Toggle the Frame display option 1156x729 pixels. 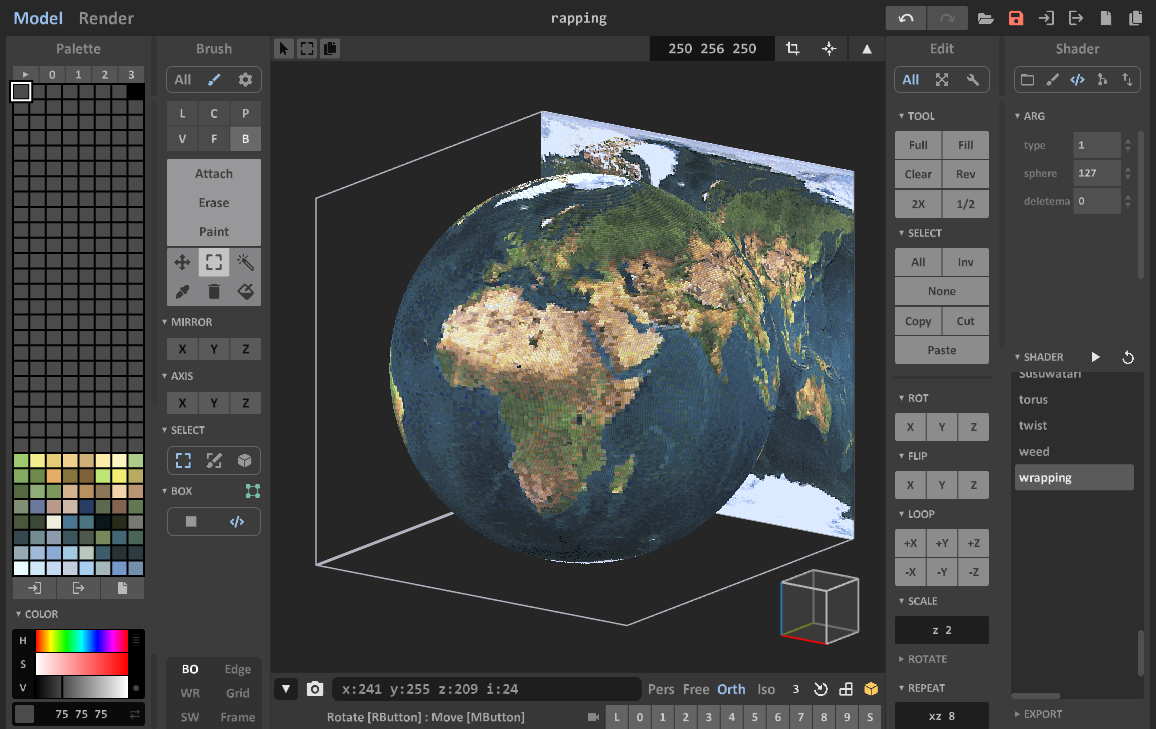(x=238, y=717)
